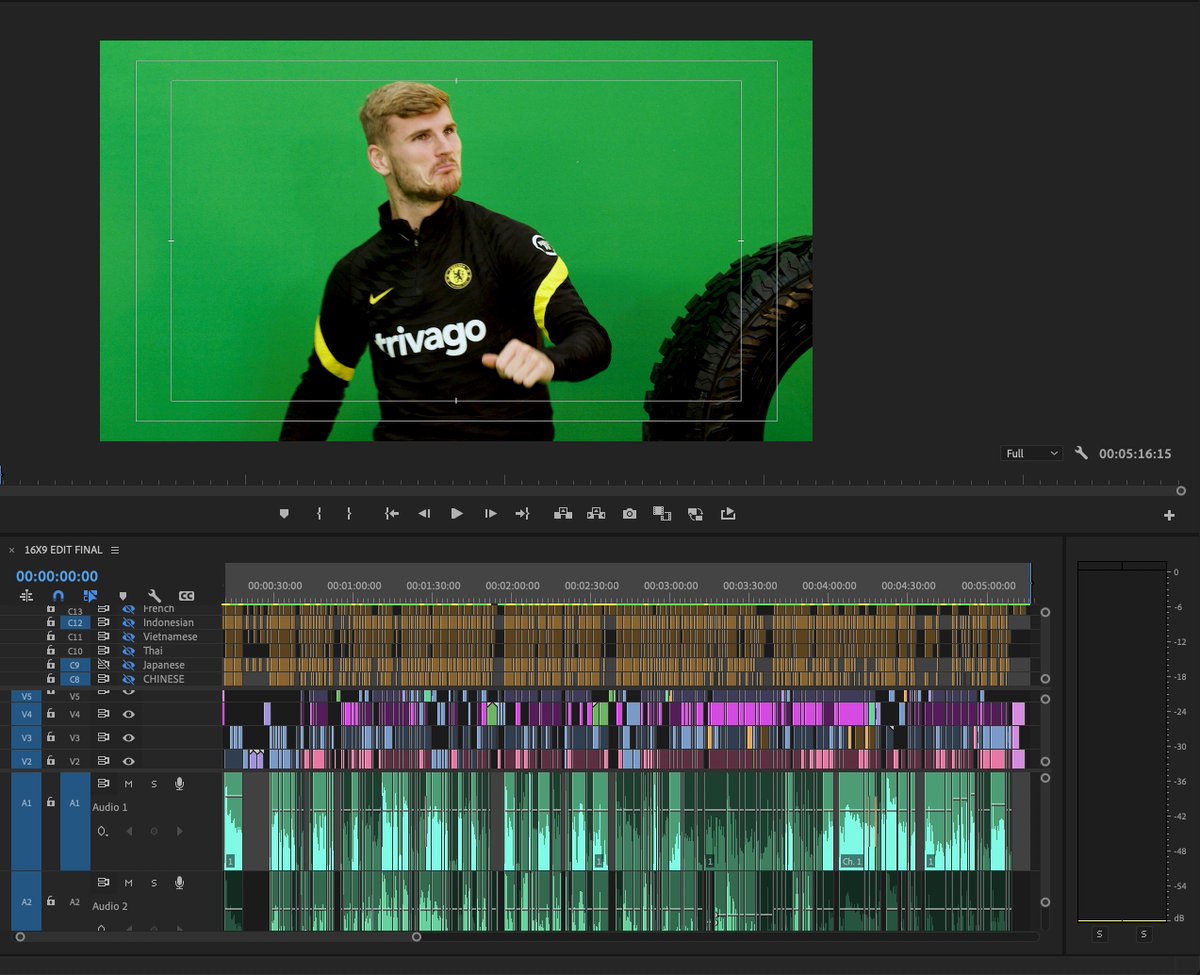Toggle V2 source patching
1200x975 pixels.
[26, 761]
